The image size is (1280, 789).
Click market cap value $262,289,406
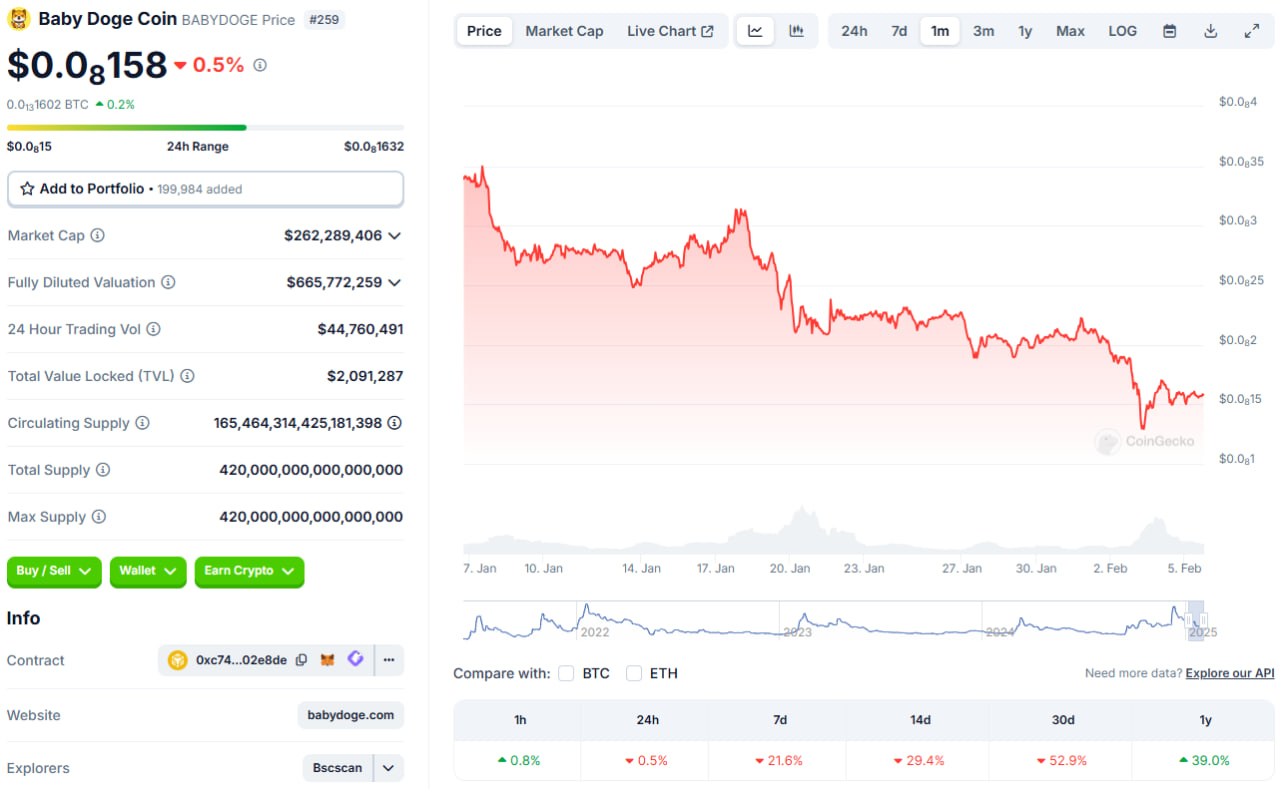click(333, 236)
